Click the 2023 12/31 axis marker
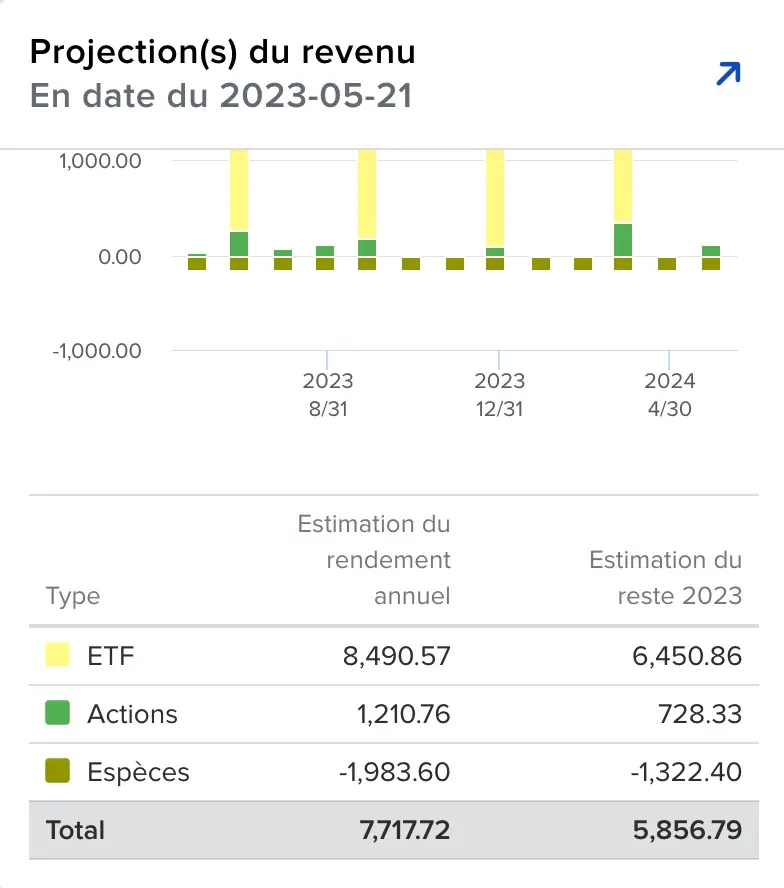Viewport: 784px width, 888px height. (x=499, y=394)
